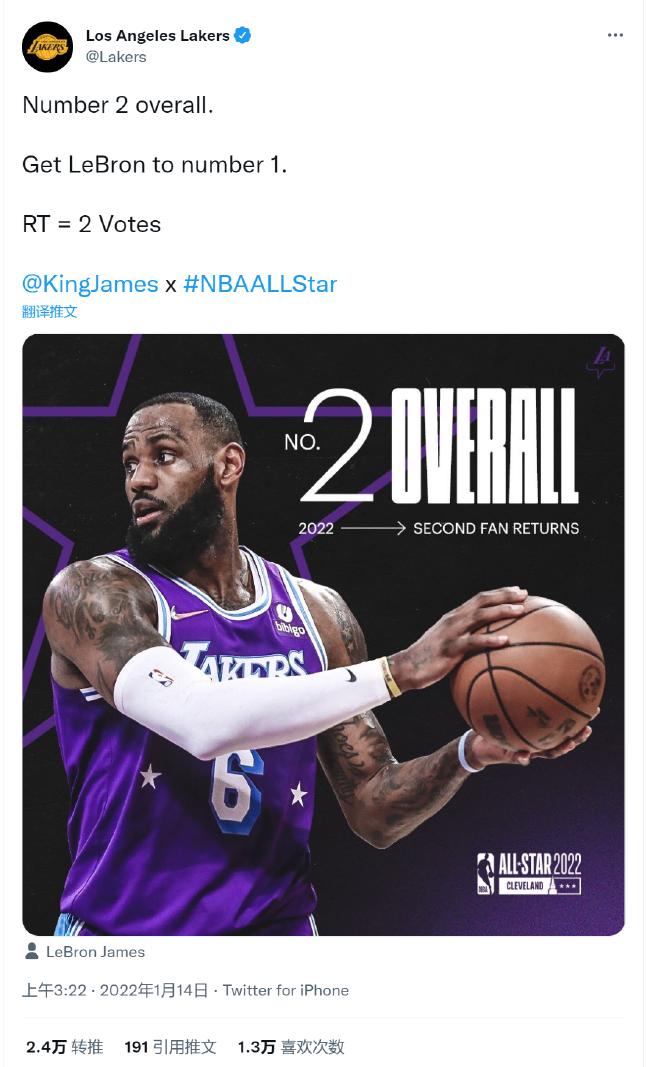Viewport: 650px width, 1067px height.
Task: View the 1.3万 喜欢次数 likes list
Action: tap(291, 1047)
